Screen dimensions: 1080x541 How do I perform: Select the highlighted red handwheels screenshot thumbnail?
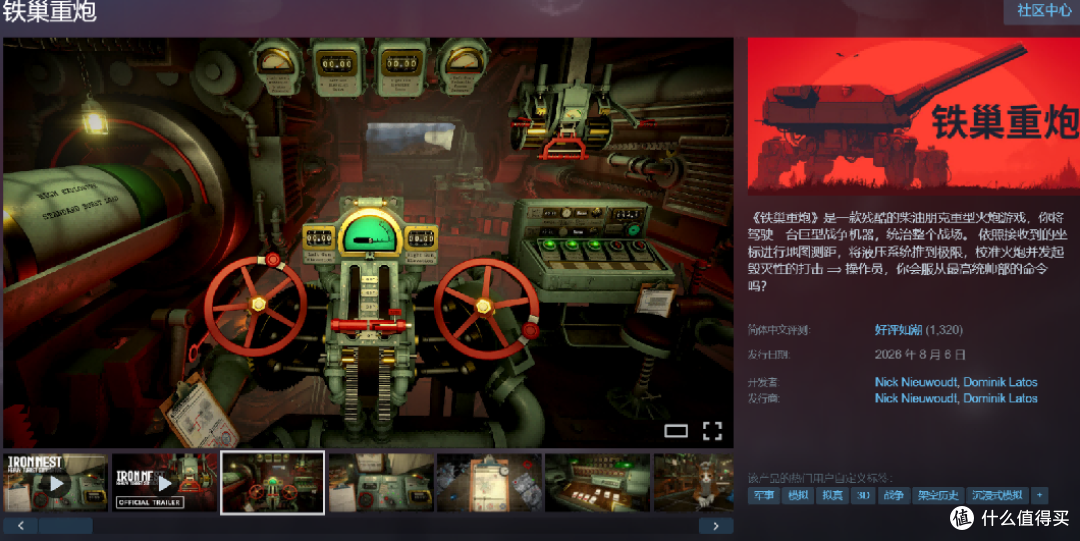pos(273,482)
